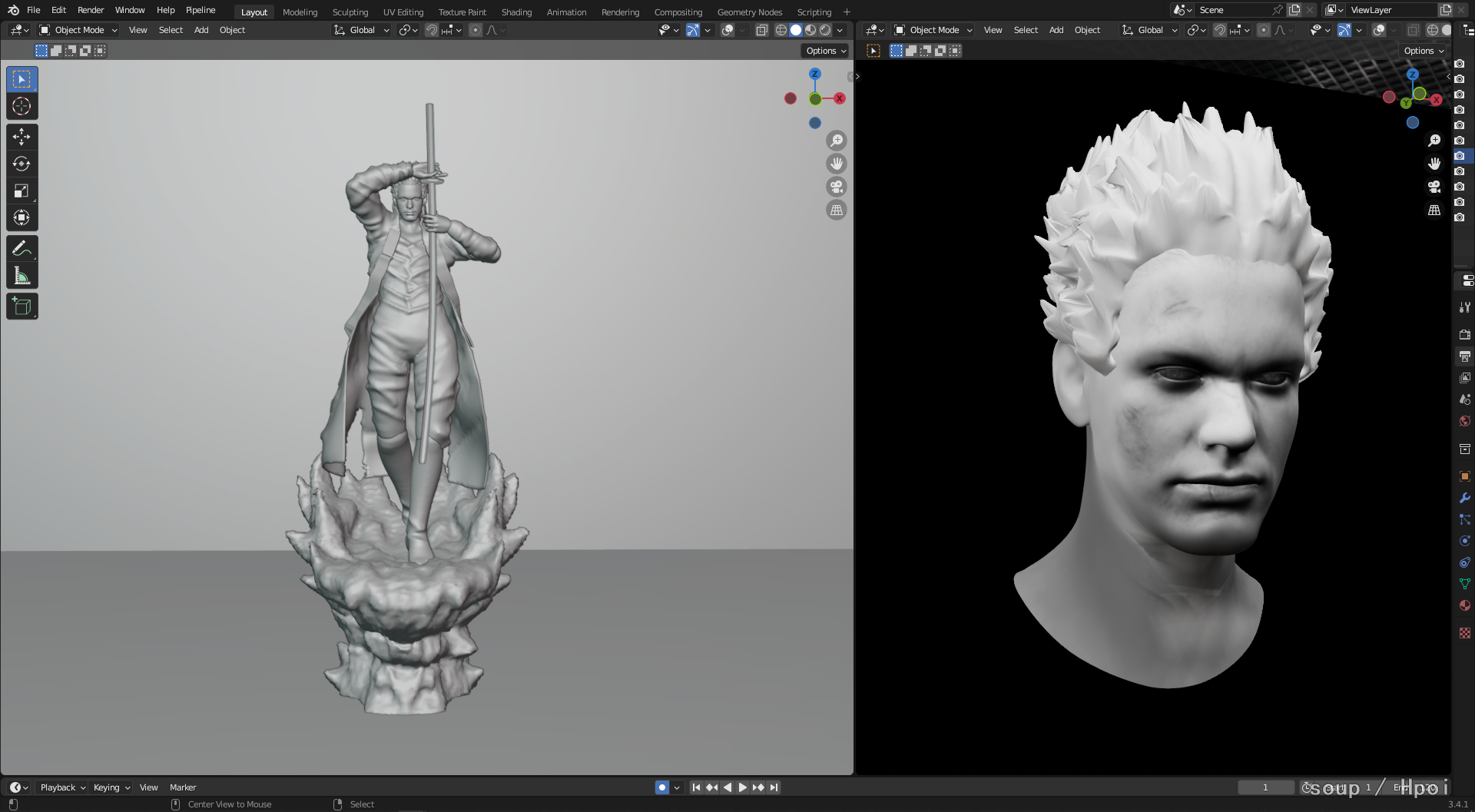Click current frame number field
This screenshot has height=812, width=1475.
[x=1265, y=787]
